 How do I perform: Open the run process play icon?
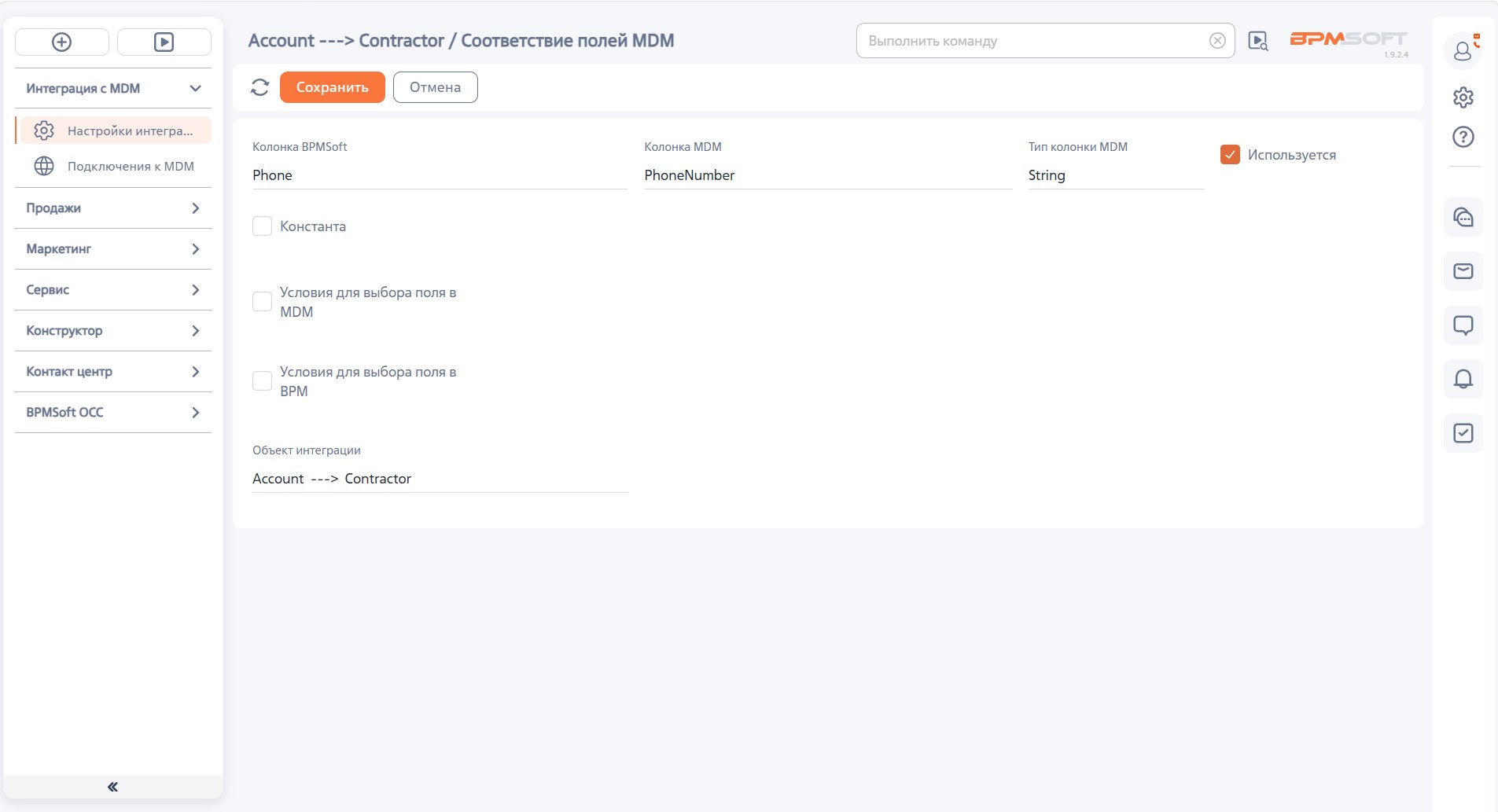[x=164, y=42]
